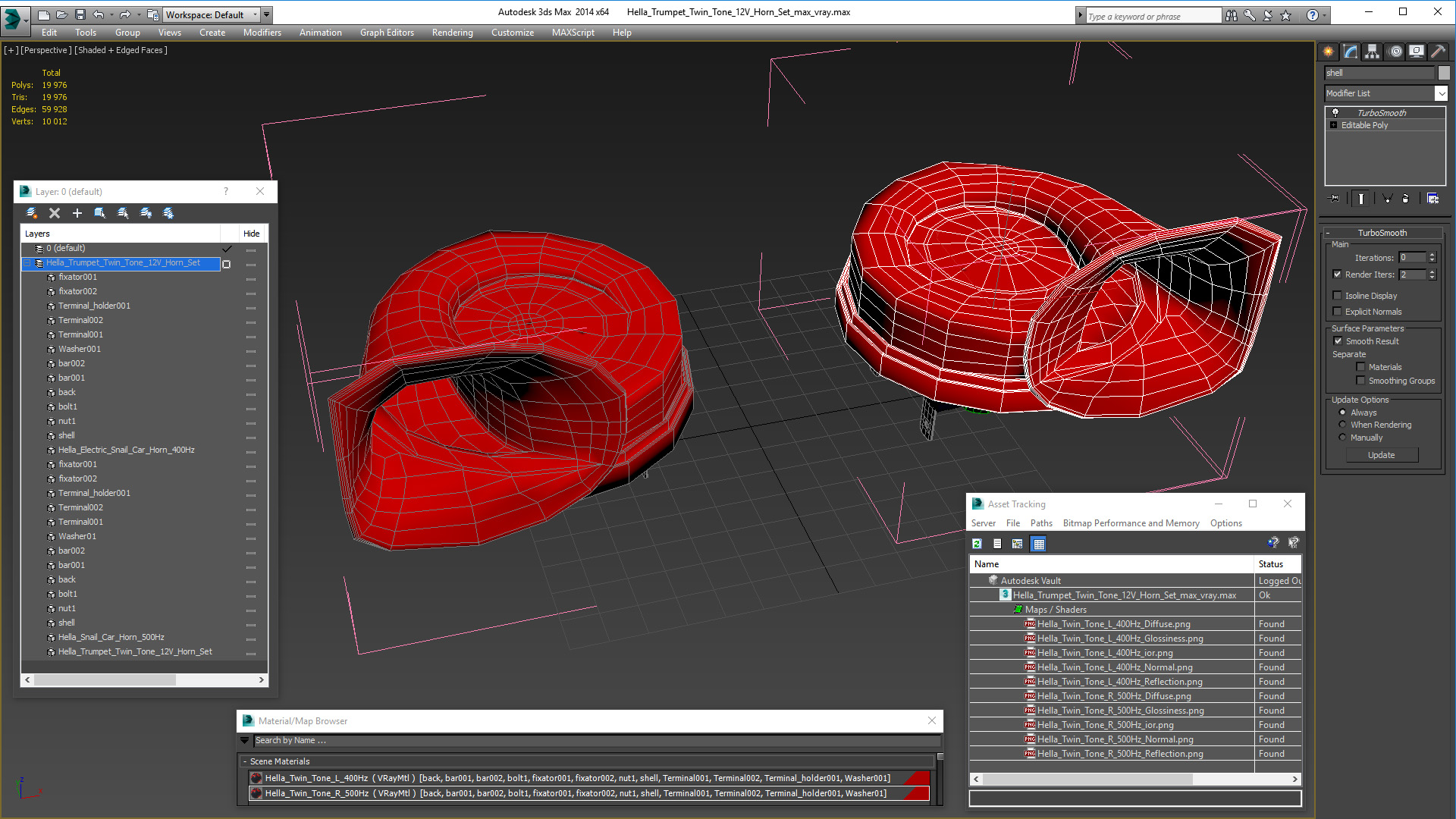Click the object color swatch beside shell
Screen dimensions: 1456x819
pos(1444,73)
